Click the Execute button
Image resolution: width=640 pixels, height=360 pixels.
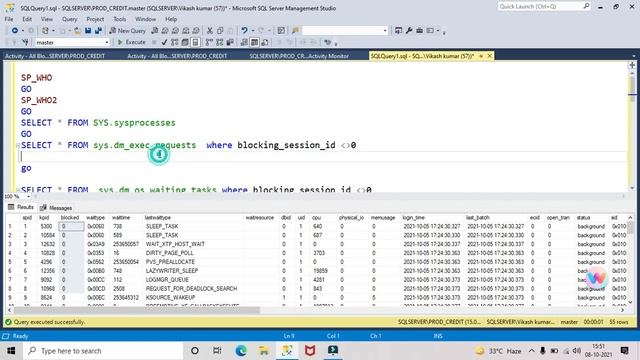pos(131,42)
